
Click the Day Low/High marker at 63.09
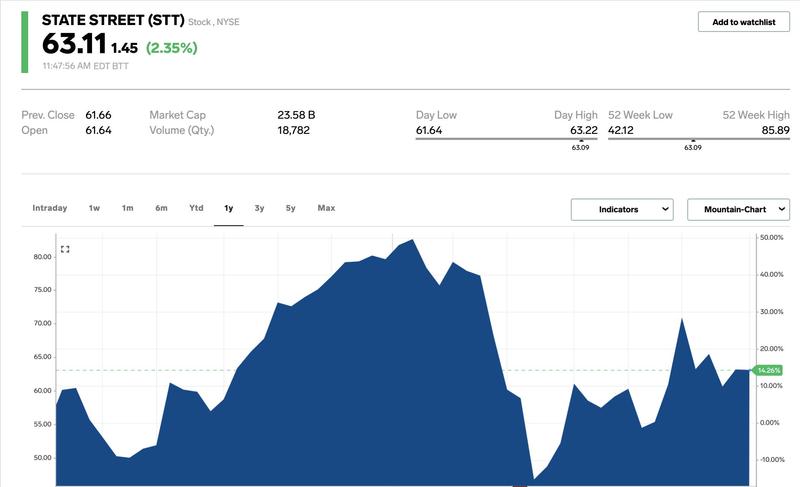580,146
